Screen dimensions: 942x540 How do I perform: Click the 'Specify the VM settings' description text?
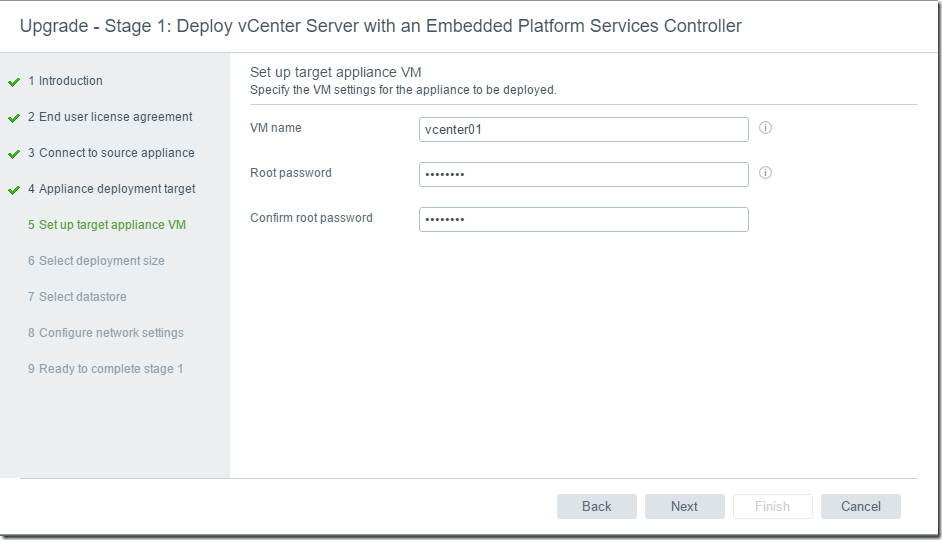403,89
